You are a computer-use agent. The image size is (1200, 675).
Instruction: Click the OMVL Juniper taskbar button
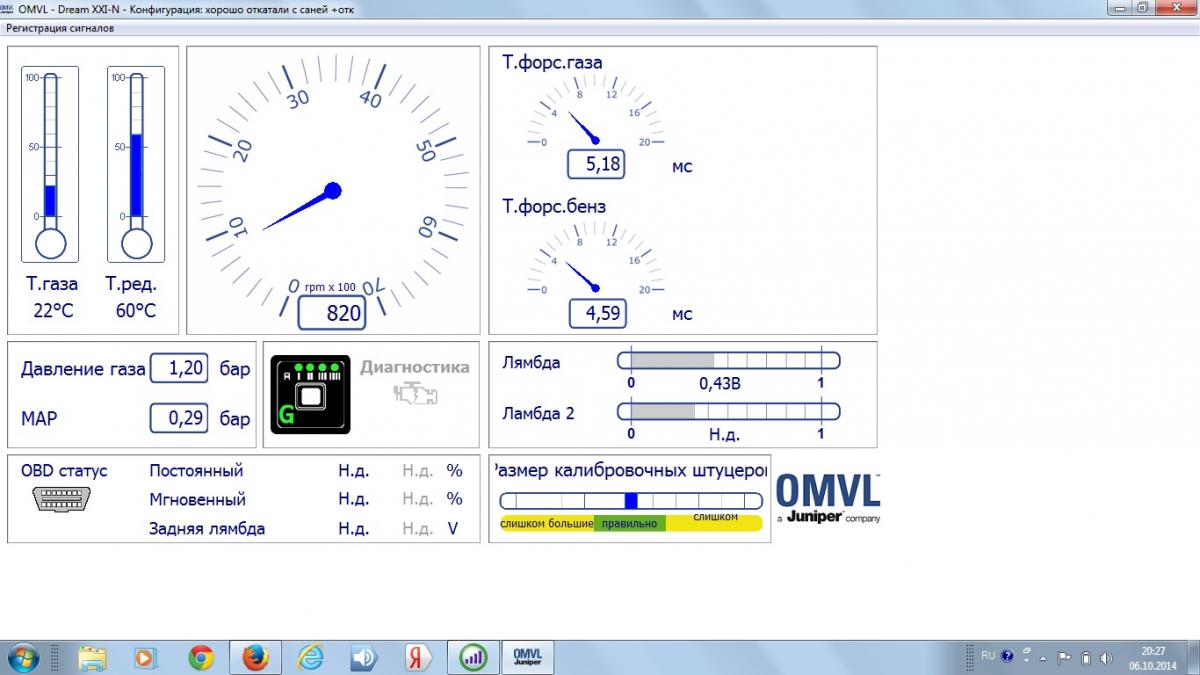click(x=526, y=657)
